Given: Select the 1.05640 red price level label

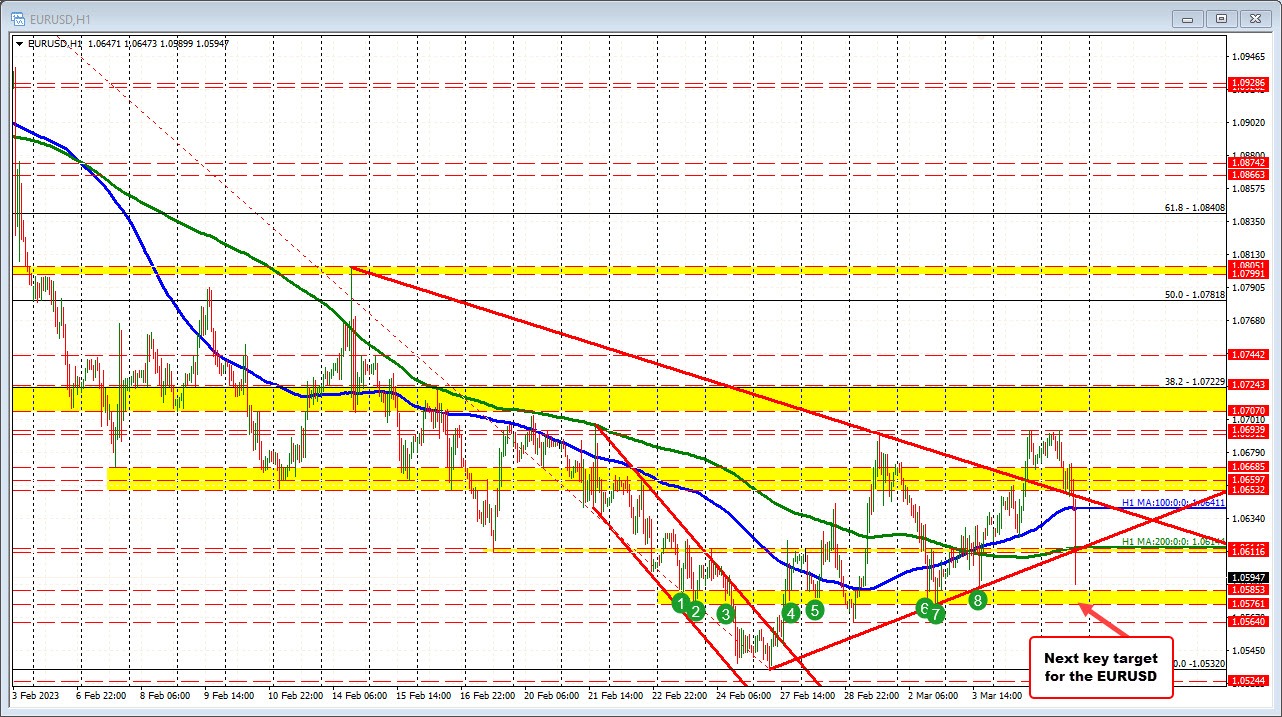Looking at the screenshot, I should (1249, 621).
